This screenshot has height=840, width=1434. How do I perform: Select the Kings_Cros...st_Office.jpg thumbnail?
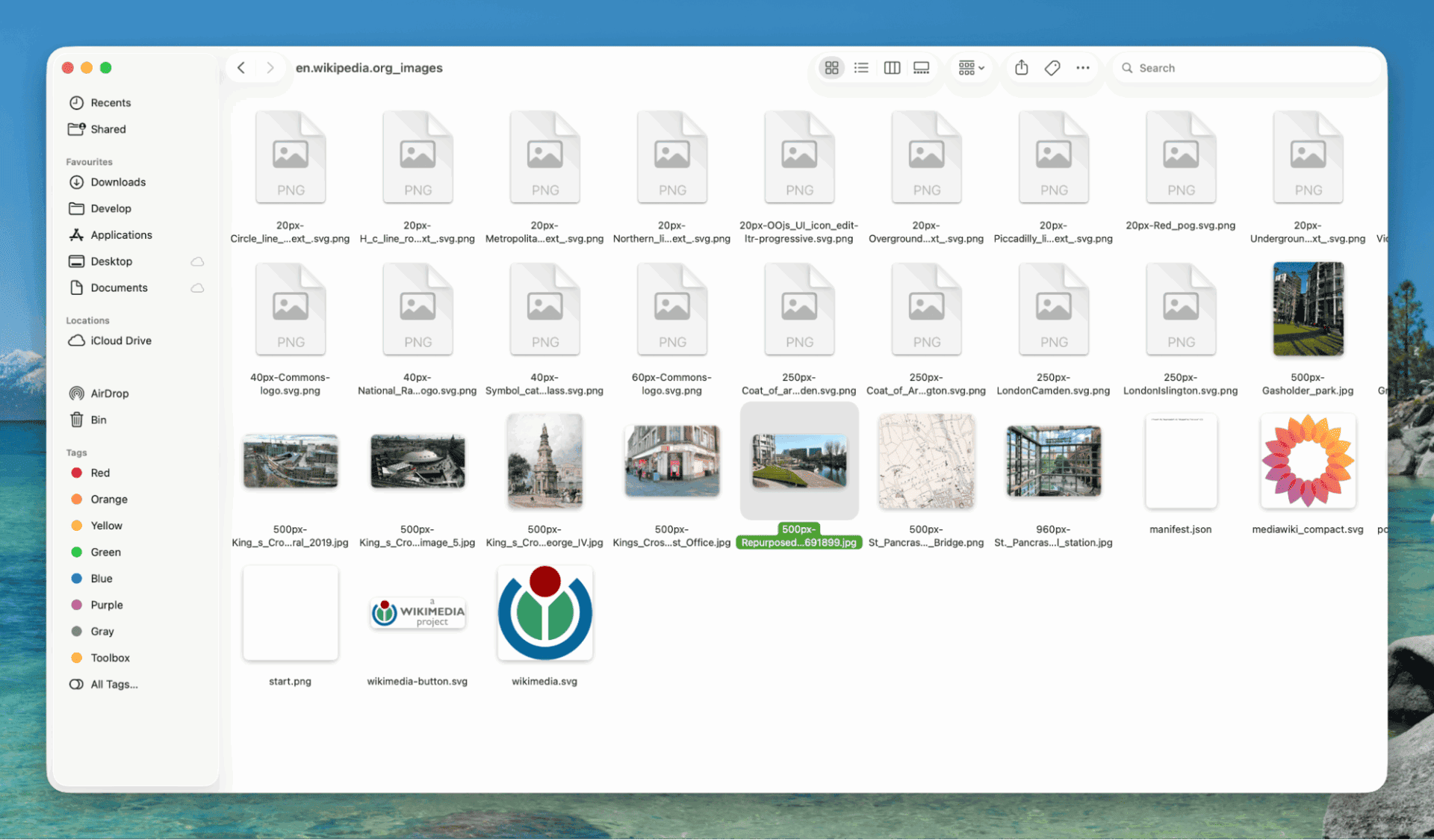pos(672,461)
